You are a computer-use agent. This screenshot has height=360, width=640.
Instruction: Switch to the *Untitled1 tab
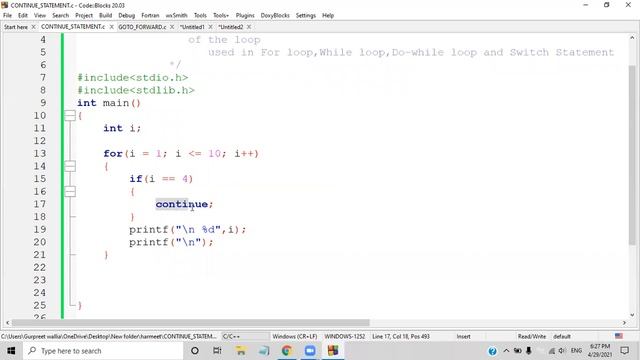point(192,27)
